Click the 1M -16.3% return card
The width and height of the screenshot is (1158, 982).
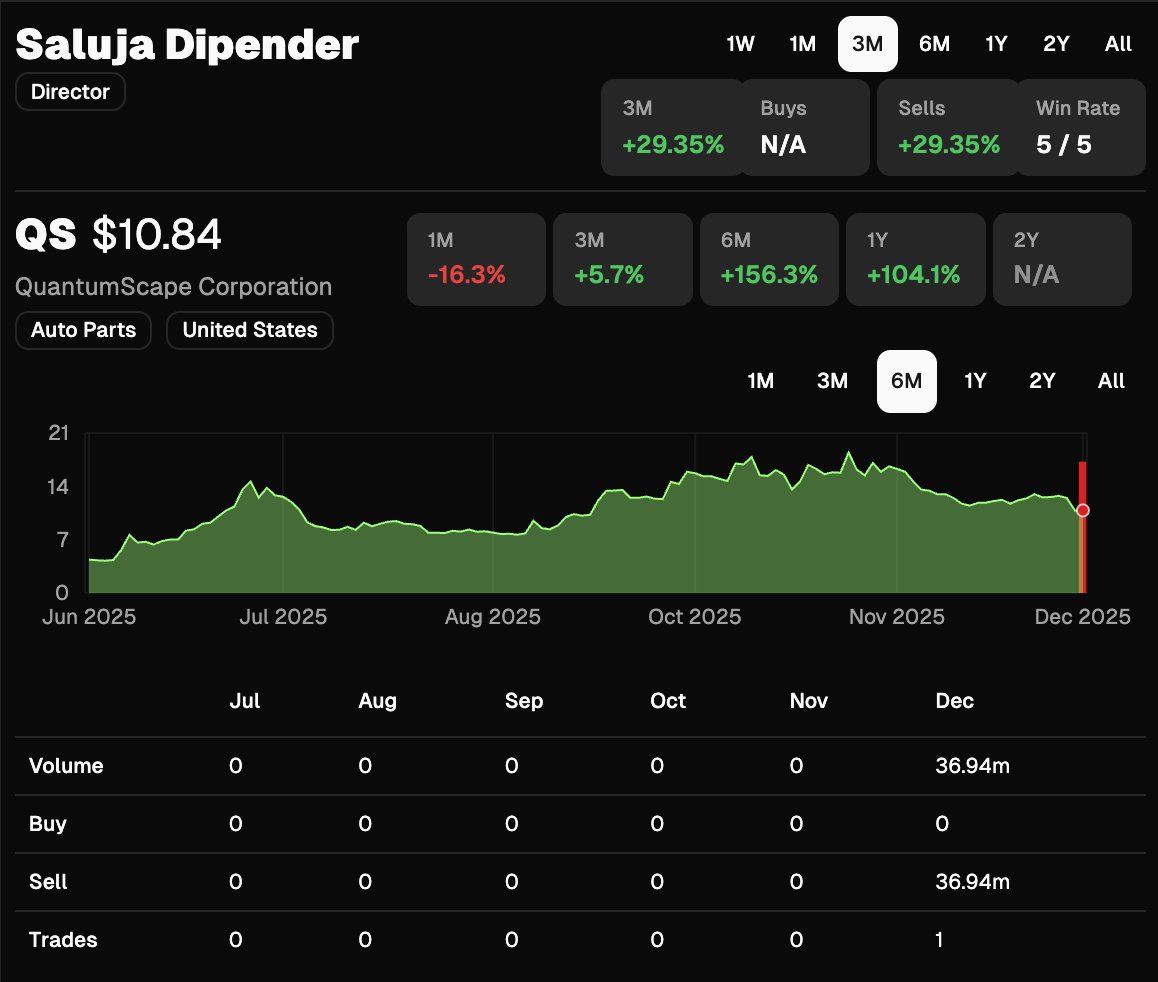(476, 259)
